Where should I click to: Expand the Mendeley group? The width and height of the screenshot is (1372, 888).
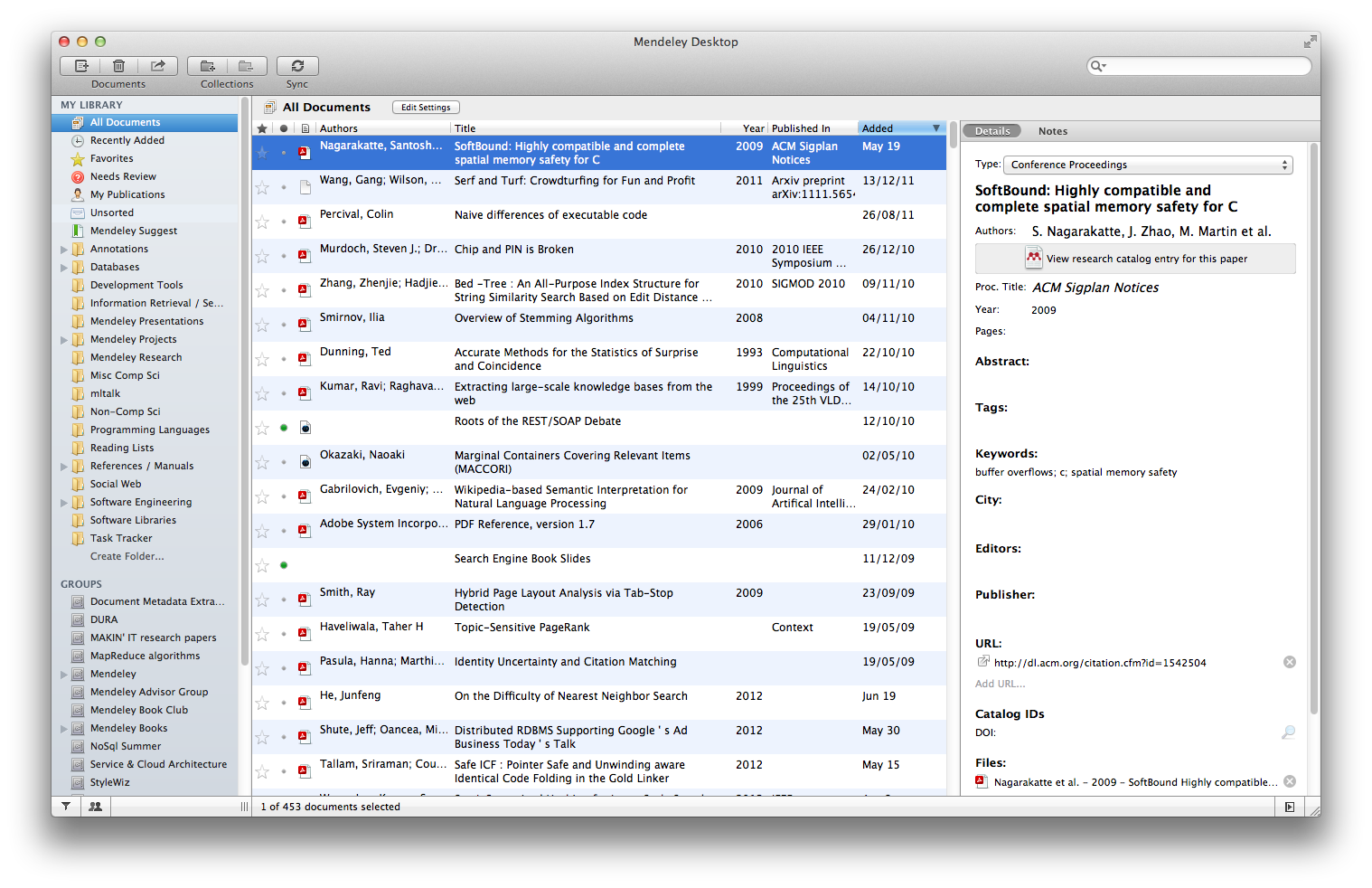coord(64,674)
